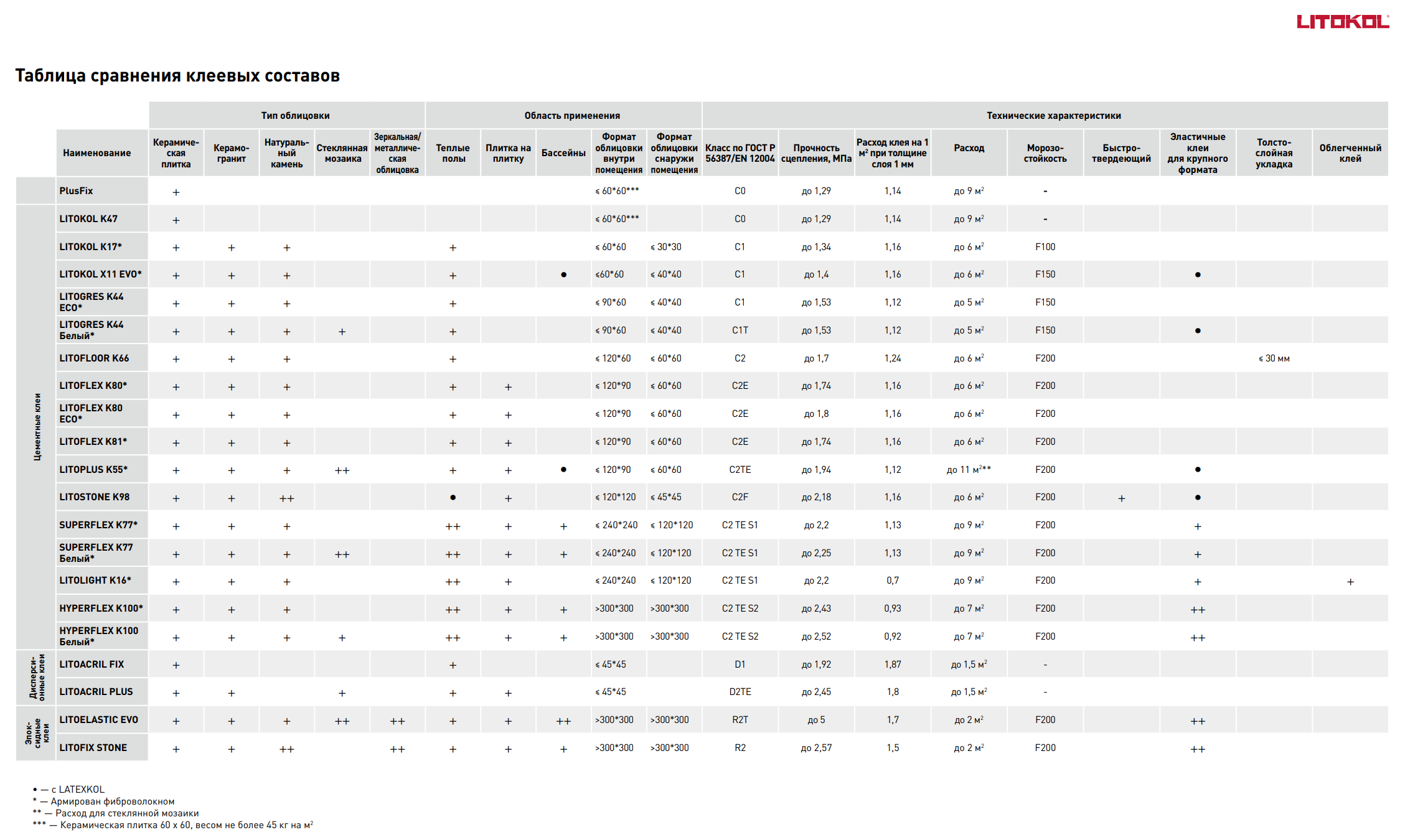Click the plus in LITOLIGHT K16 lightweight column
Screen dimensions: 1405x840
tap(1350, 582)
